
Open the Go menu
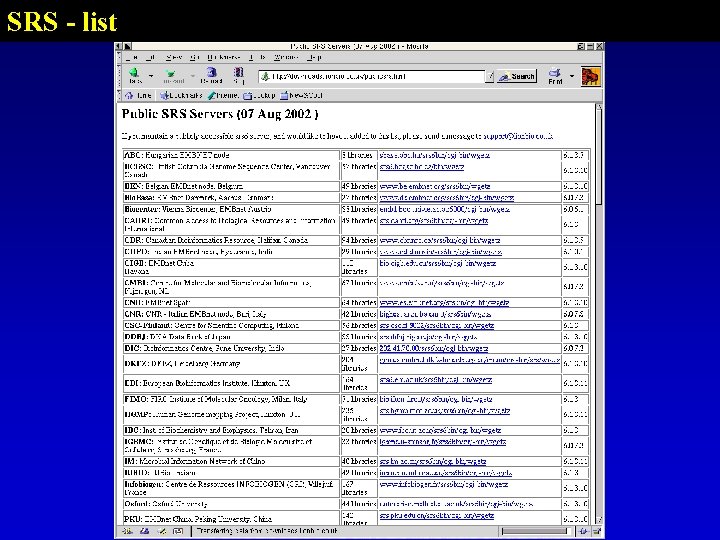point(195,57)
